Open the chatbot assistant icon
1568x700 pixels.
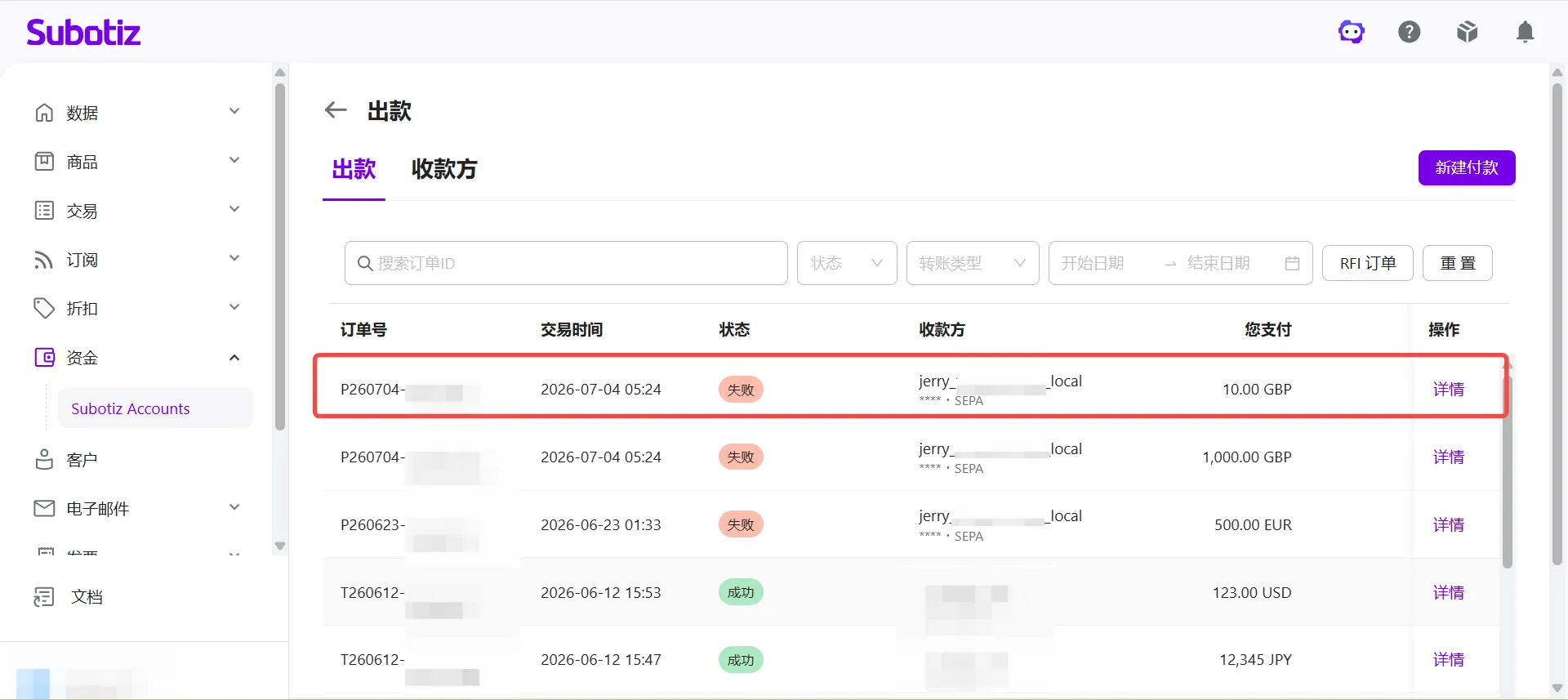pos(1351,32)
